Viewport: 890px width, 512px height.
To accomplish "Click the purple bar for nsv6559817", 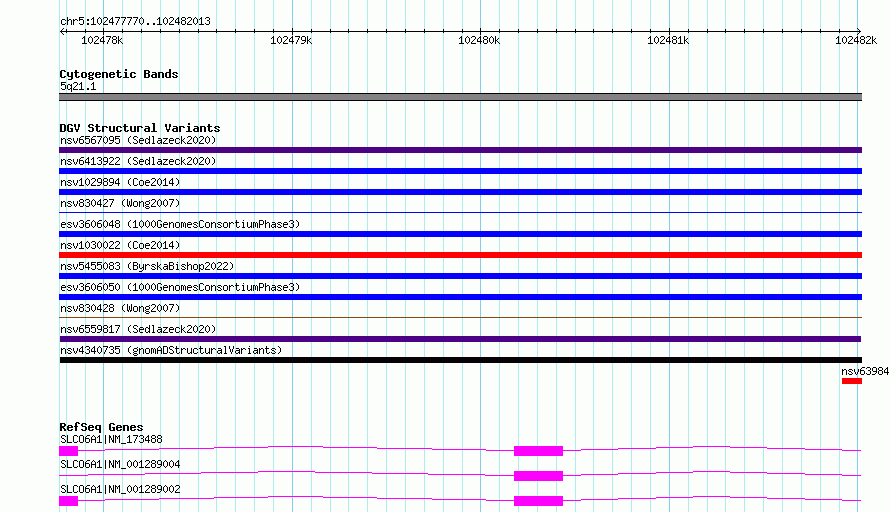I will click(460, 339).
